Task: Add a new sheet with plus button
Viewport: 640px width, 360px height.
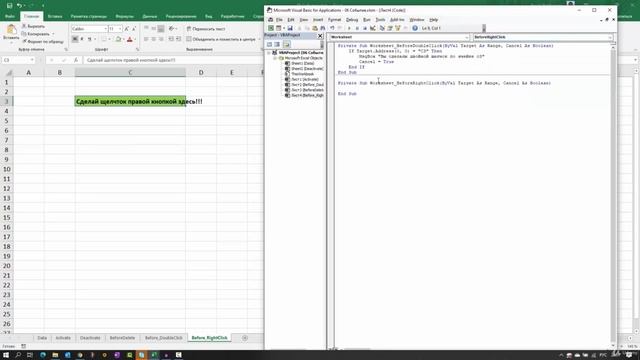Action: (244, 338)
